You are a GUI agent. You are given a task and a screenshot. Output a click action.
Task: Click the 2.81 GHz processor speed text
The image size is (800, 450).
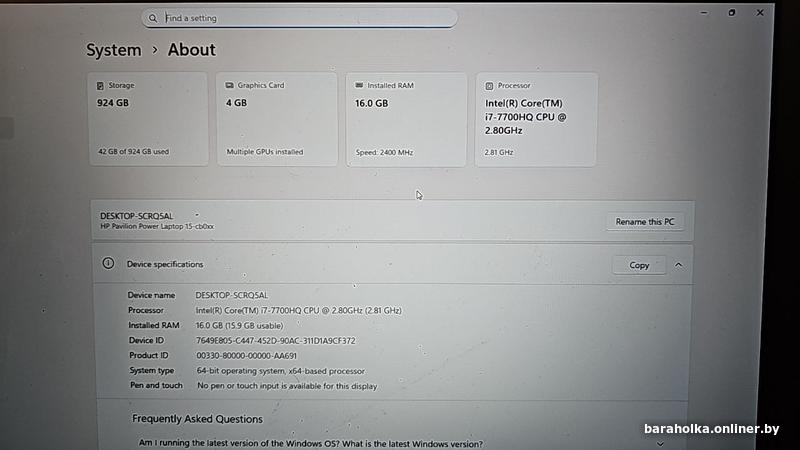pos(499,153)
